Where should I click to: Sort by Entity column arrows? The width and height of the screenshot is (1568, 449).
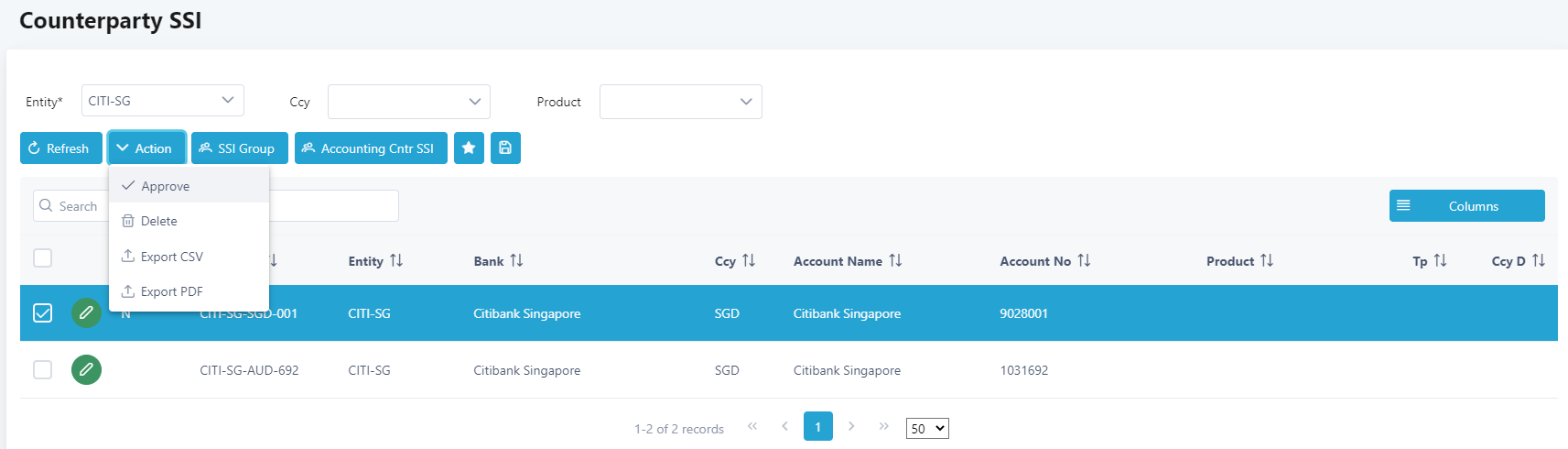tap(396, 261)
